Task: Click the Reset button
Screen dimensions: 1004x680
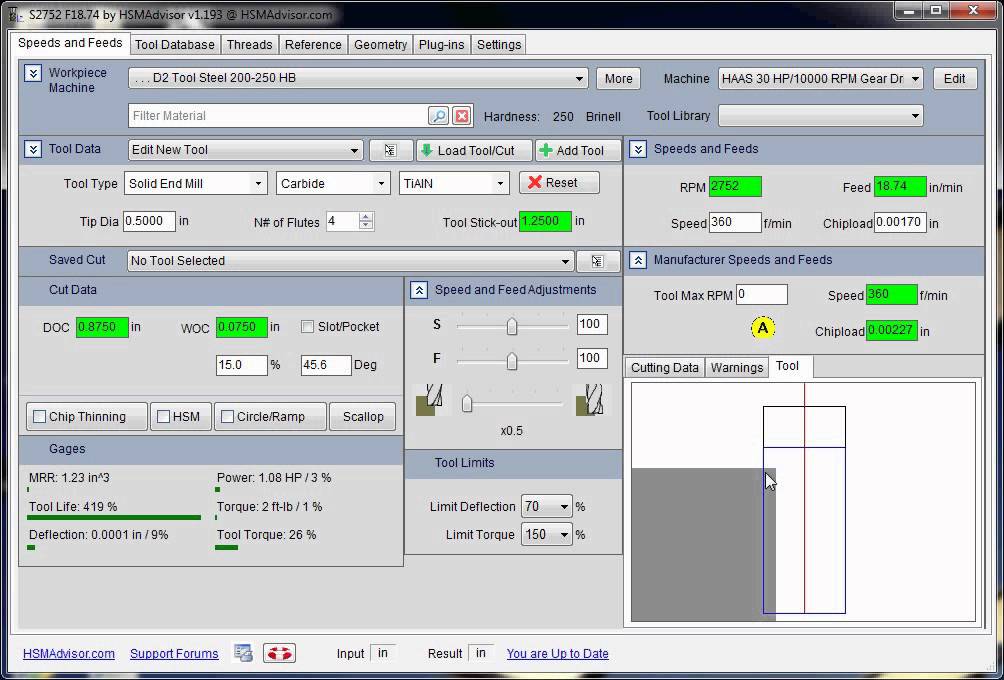Action: (x=559, y=183)
